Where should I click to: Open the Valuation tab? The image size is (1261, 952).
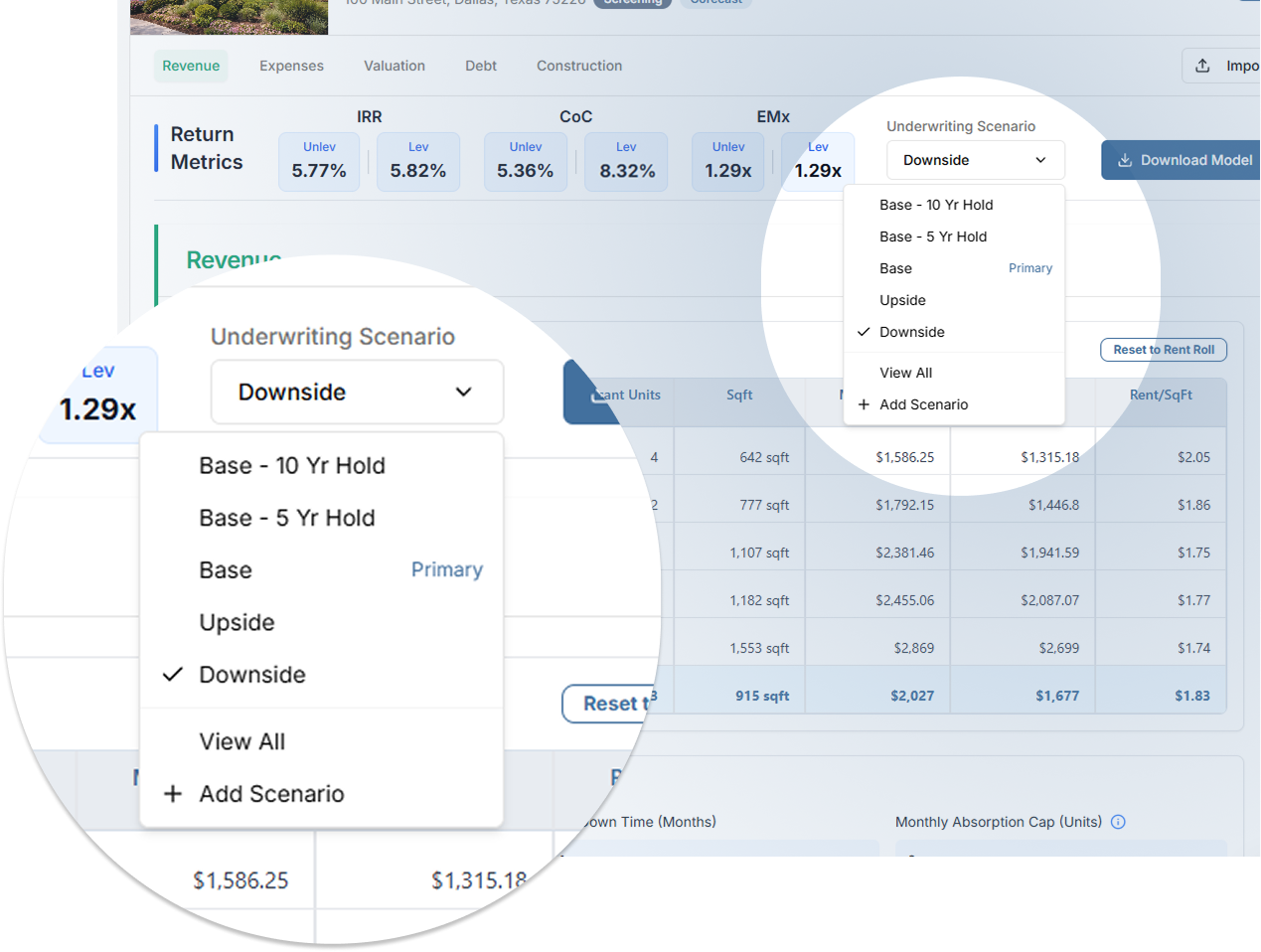point(394,66)
